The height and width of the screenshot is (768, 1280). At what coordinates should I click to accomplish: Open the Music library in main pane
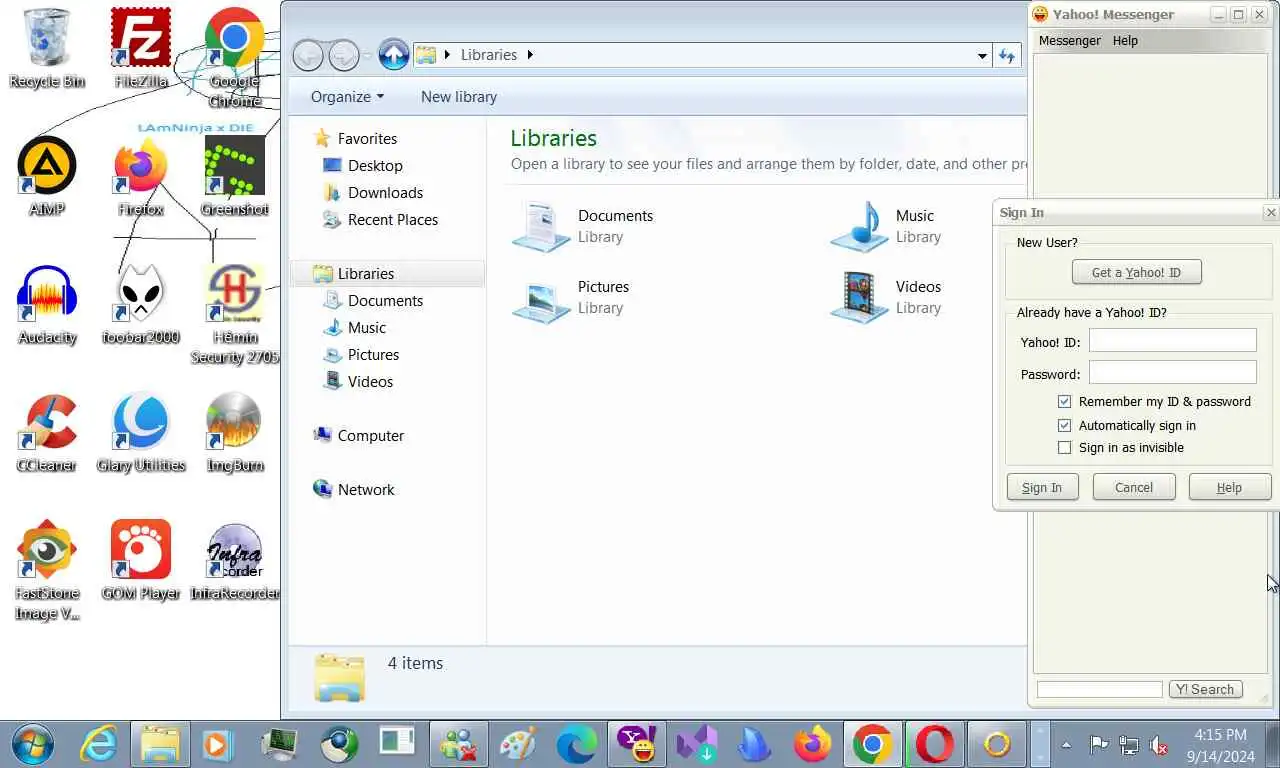(886, 226)
